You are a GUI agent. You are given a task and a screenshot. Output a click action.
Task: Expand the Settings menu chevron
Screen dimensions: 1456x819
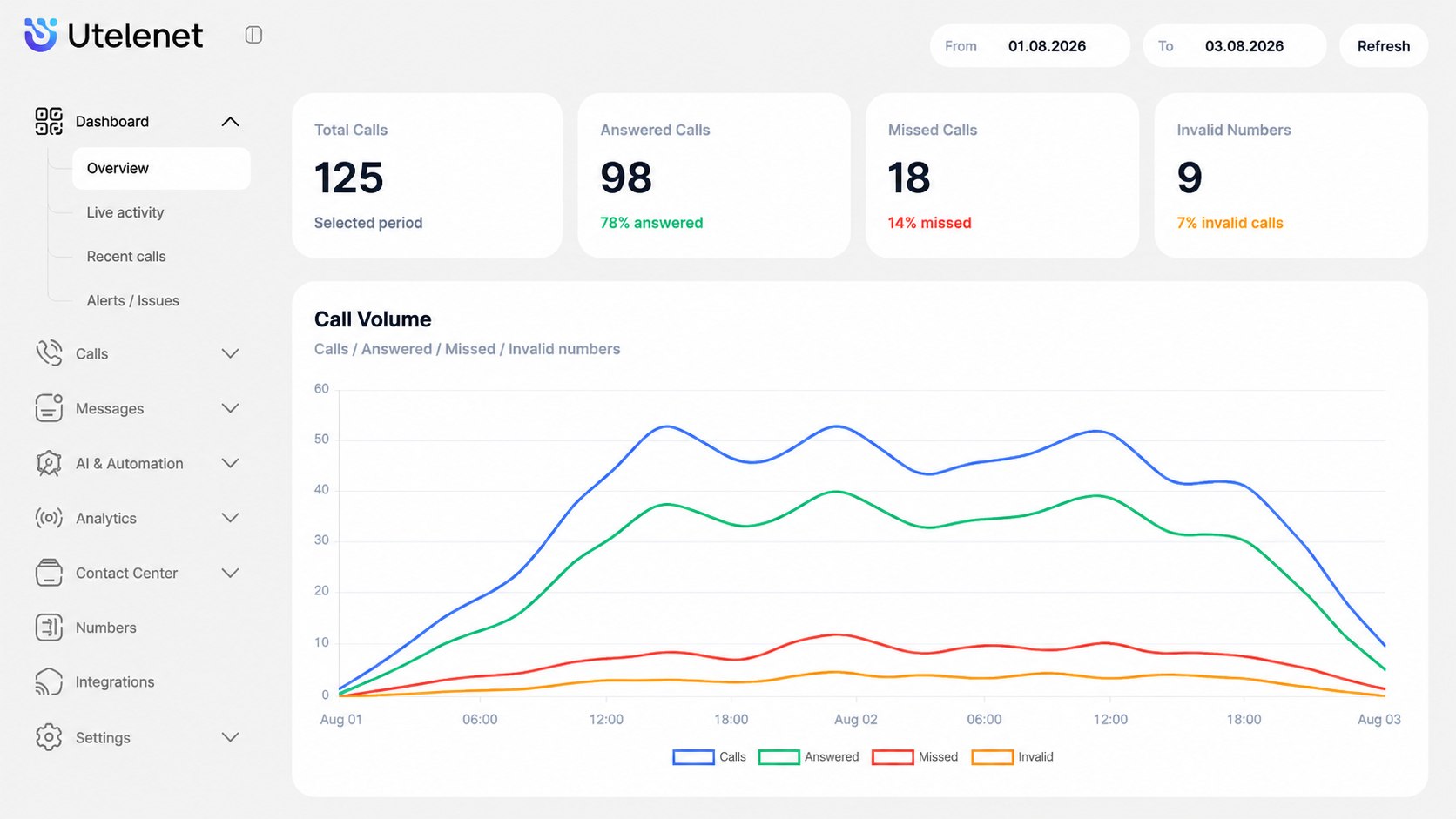click(x=230, y=737)
